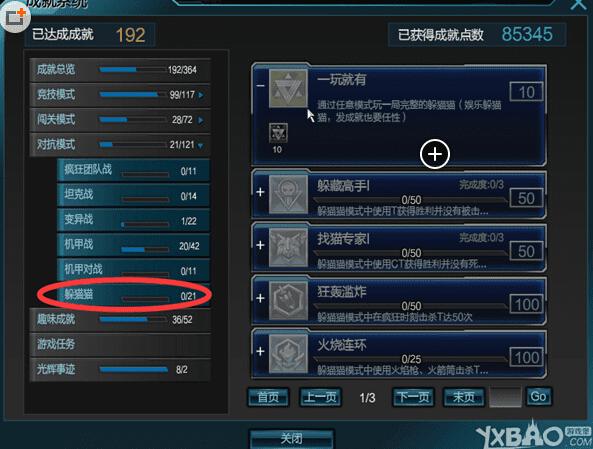Select the 机甲战 sub-category
Viewport: 593px width, 449px height.
pos(133,245)
